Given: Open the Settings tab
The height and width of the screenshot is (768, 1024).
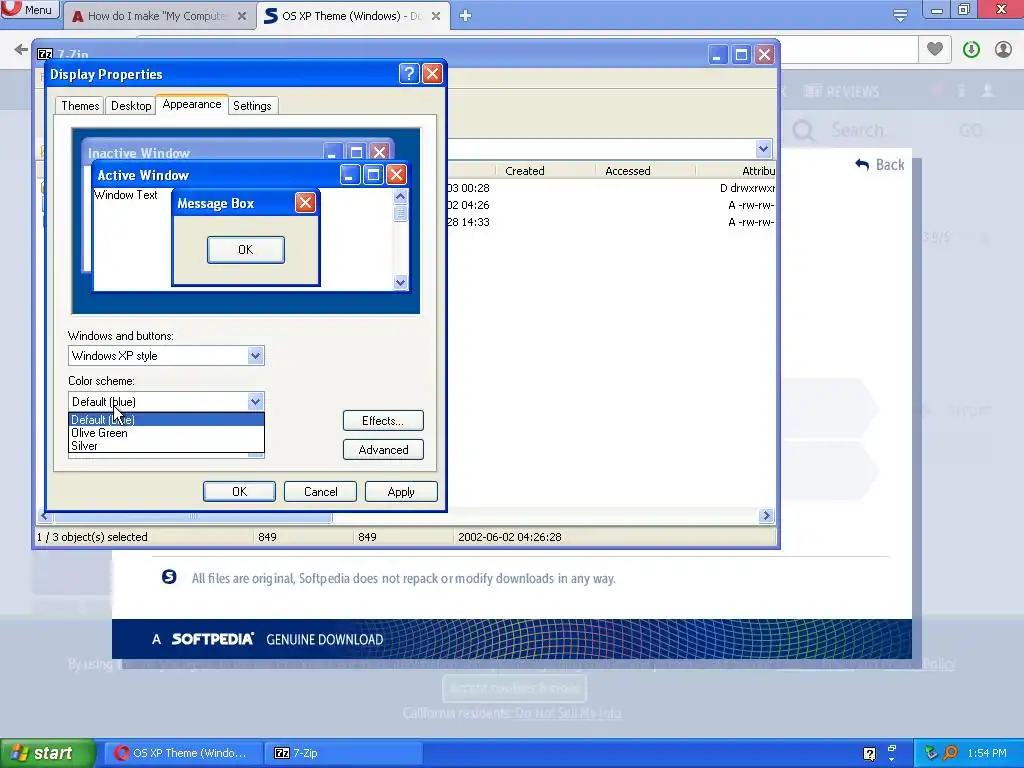Looking at the screenshot, I should pos(252,106).
